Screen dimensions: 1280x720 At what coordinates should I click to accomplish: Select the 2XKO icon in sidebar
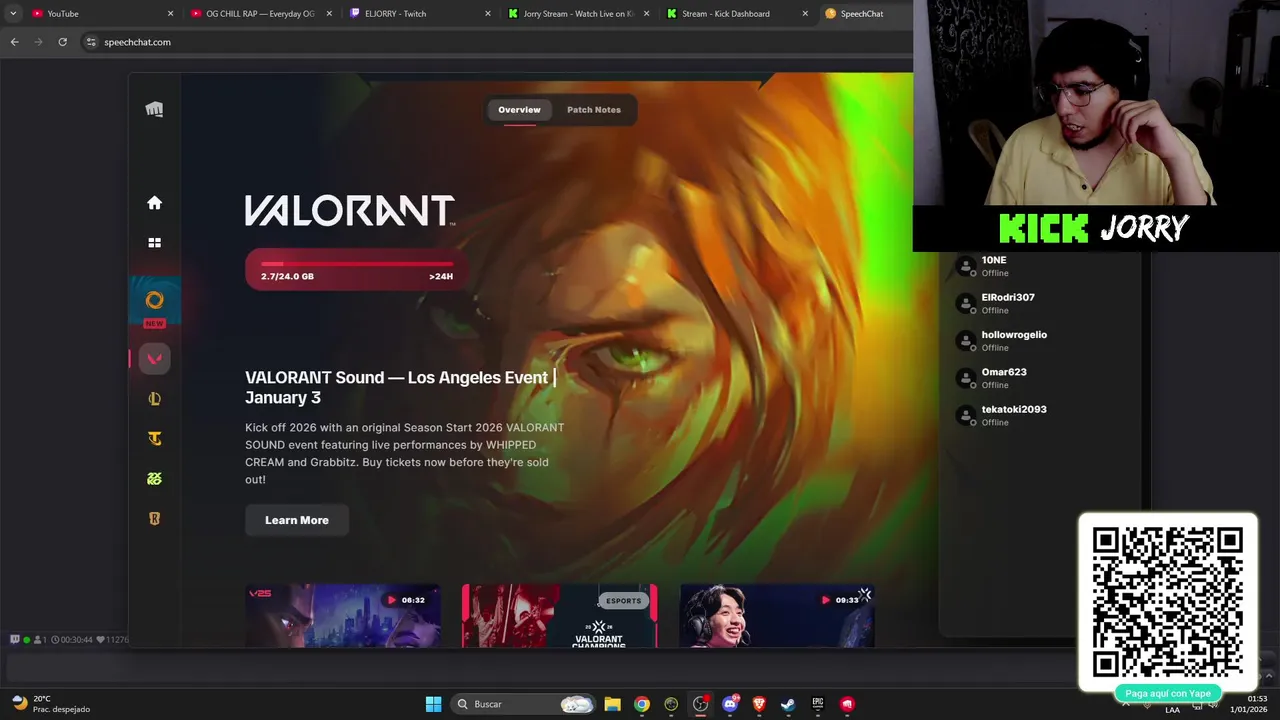click(154, 479)
